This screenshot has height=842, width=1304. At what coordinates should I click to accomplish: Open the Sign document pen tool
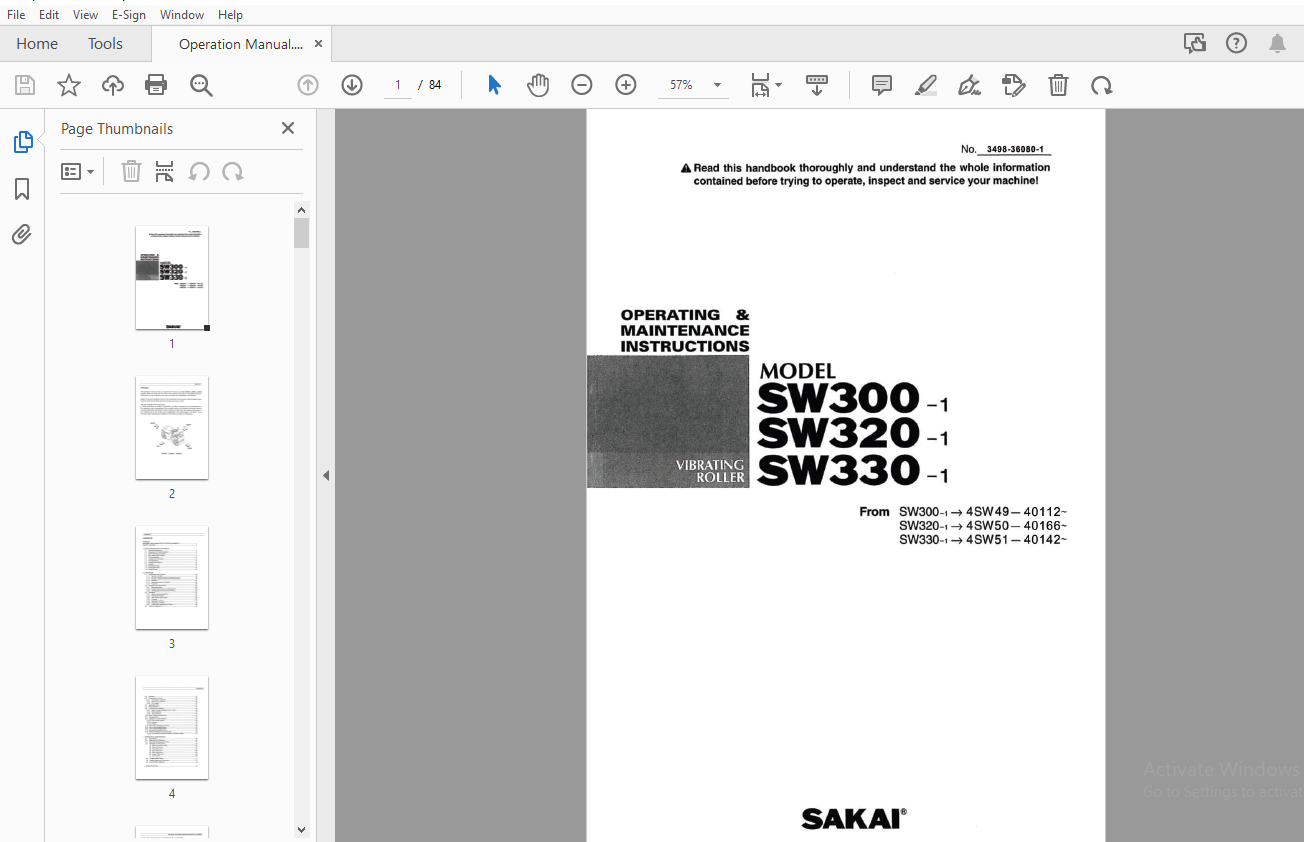click(969, 85)
